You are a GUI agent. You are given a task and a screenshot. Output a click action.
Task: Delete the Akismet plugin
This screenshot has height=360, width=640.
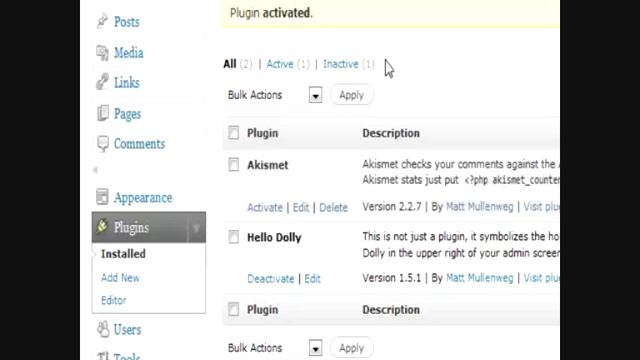click(333, 207)
